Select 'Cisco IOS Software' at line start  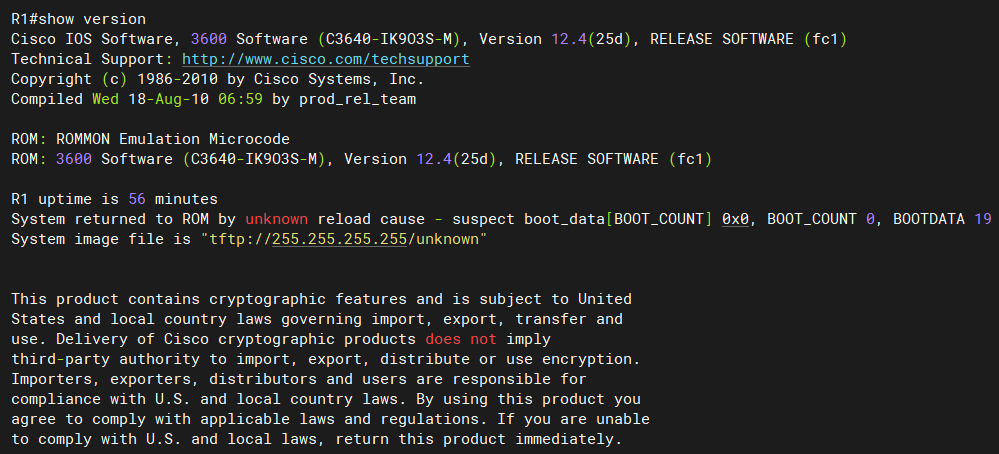92,39
